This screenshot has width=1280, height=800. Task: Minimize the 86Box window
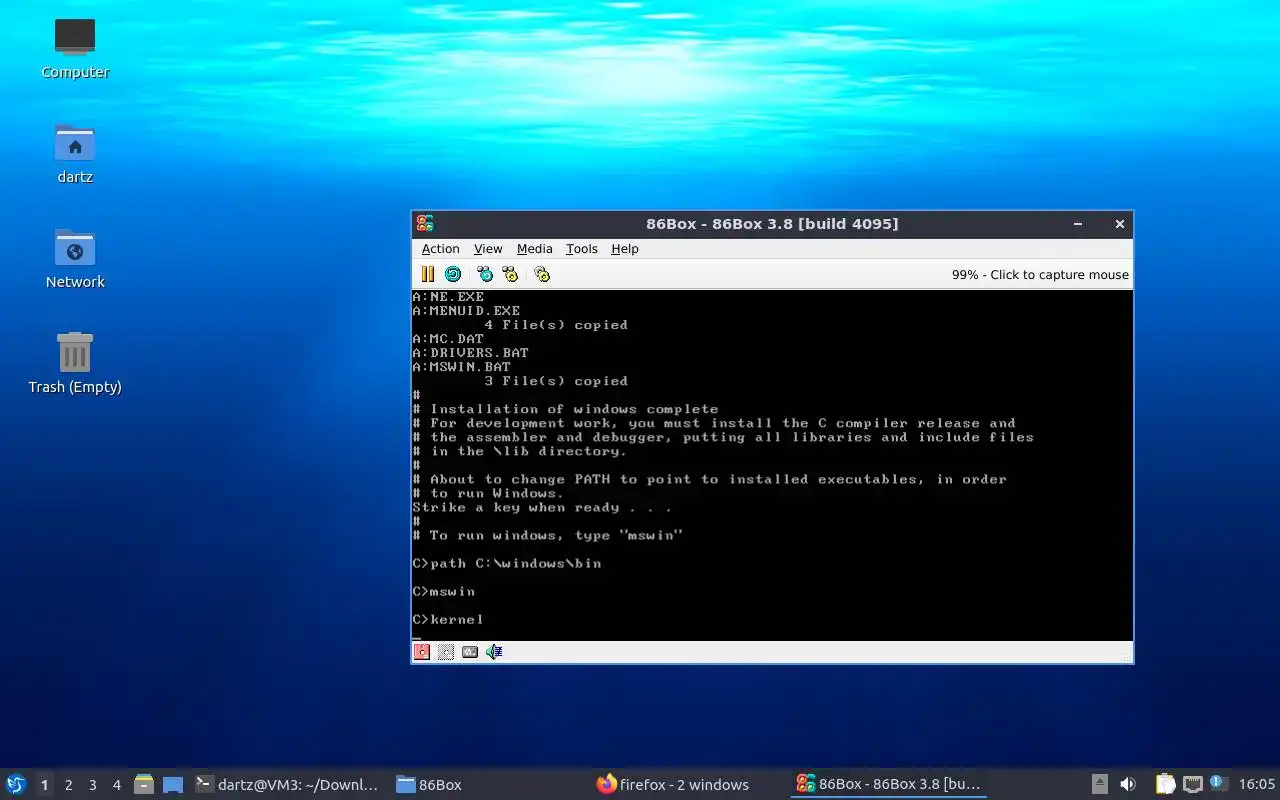[x=1079, y=224]
